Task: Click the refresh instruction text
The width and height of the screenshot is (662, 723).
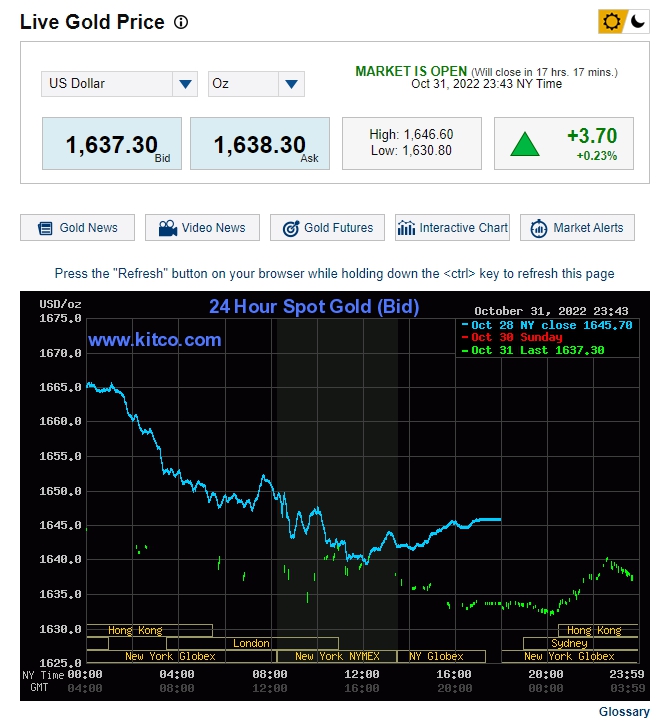Action: [x=334, y=273]
